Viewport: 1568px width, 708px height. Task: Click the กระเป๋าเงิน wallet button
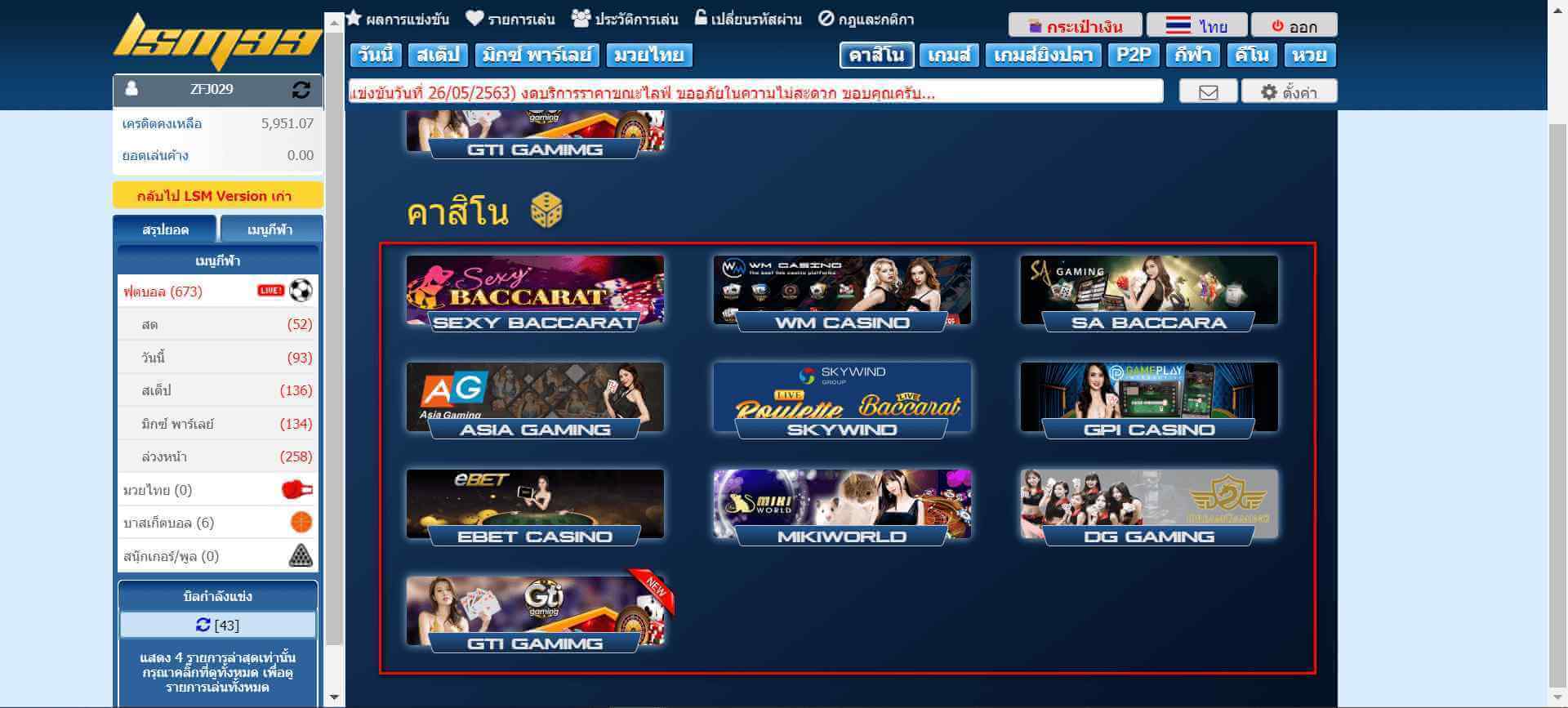click(1074, 26)
